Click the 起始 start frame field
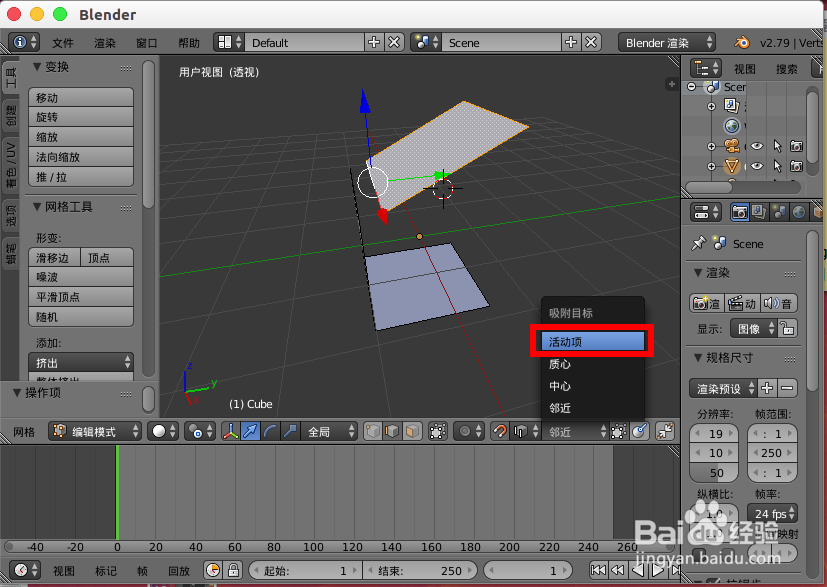The width and height of the screenshot is (827, 587). coord(305,570)
